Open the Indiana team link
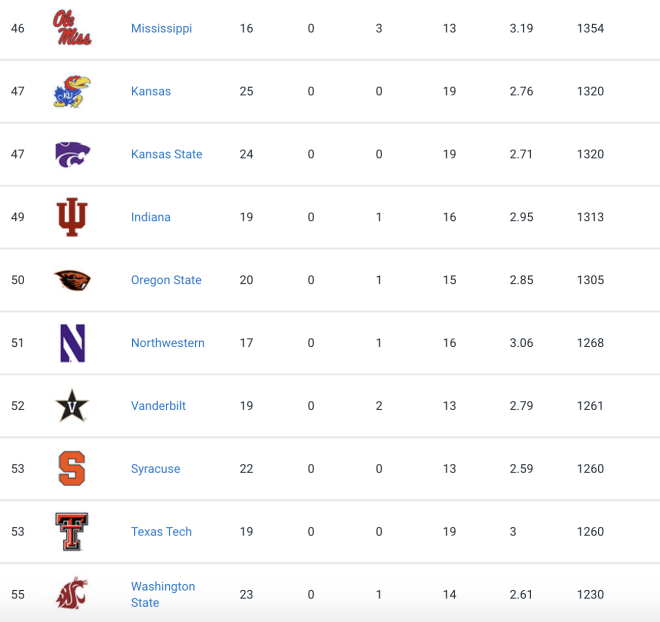The width and height of the screenshot is (660, 622). [x=151, y=217]
